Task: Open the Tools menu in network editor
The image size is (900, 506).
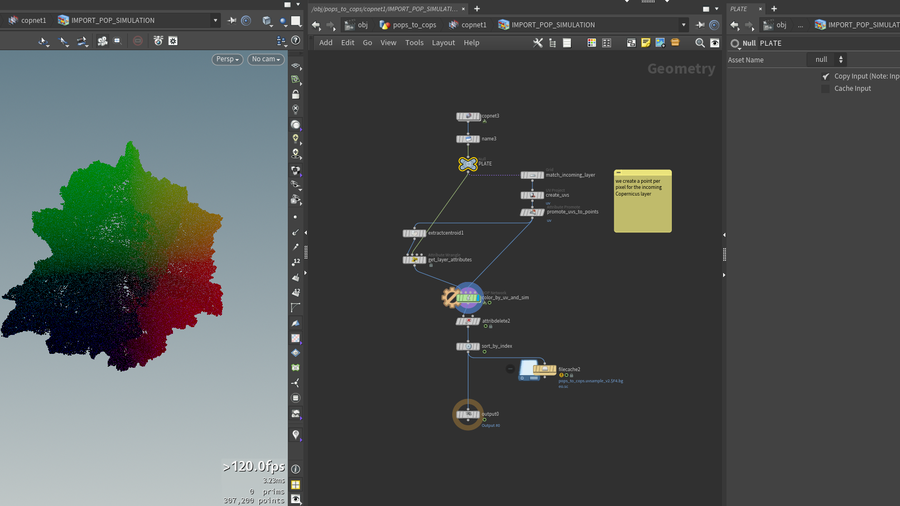Action: tap(414, 43)
